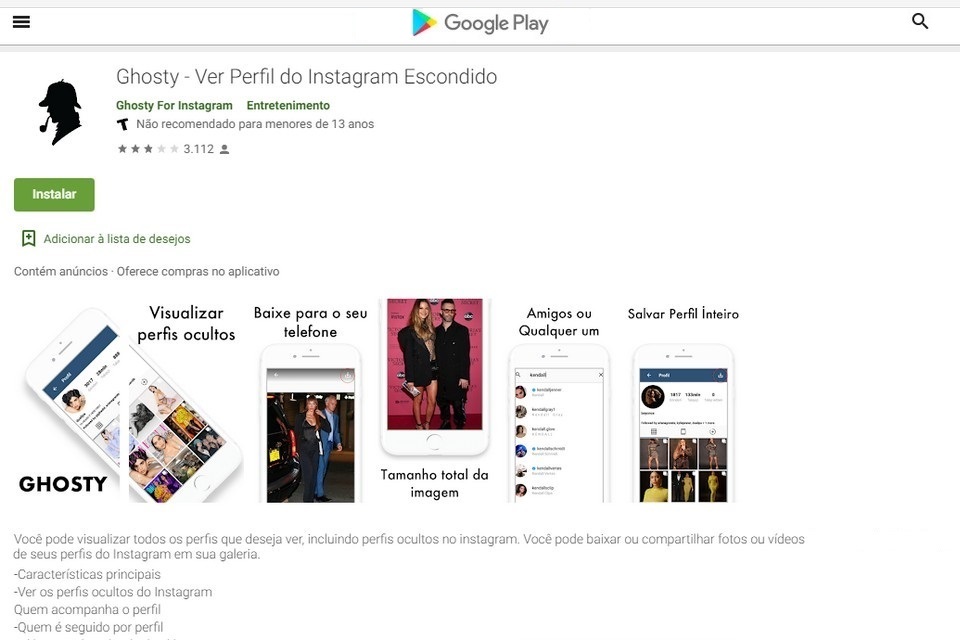Open the 'Salvar Perfil Inteiro' screenshot
The height and width of the screenshot is (640, 960).
coord(683,401)
